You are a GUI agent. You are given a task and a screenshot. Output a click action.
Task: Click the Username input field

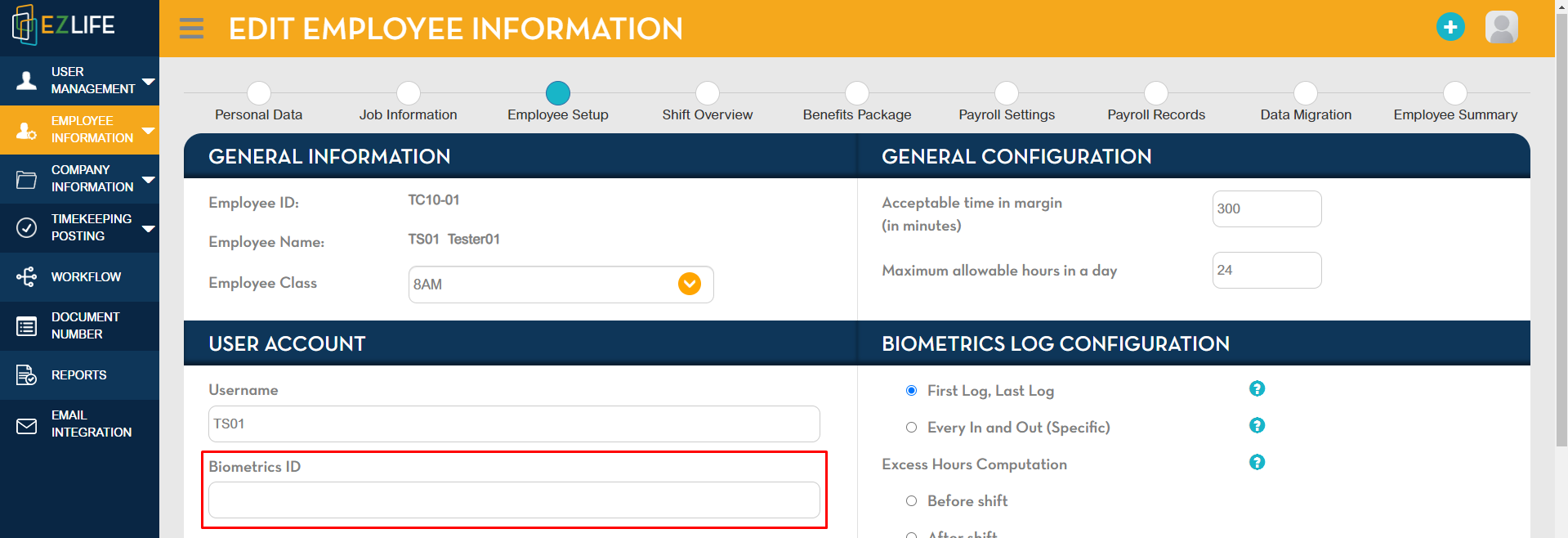514,424
